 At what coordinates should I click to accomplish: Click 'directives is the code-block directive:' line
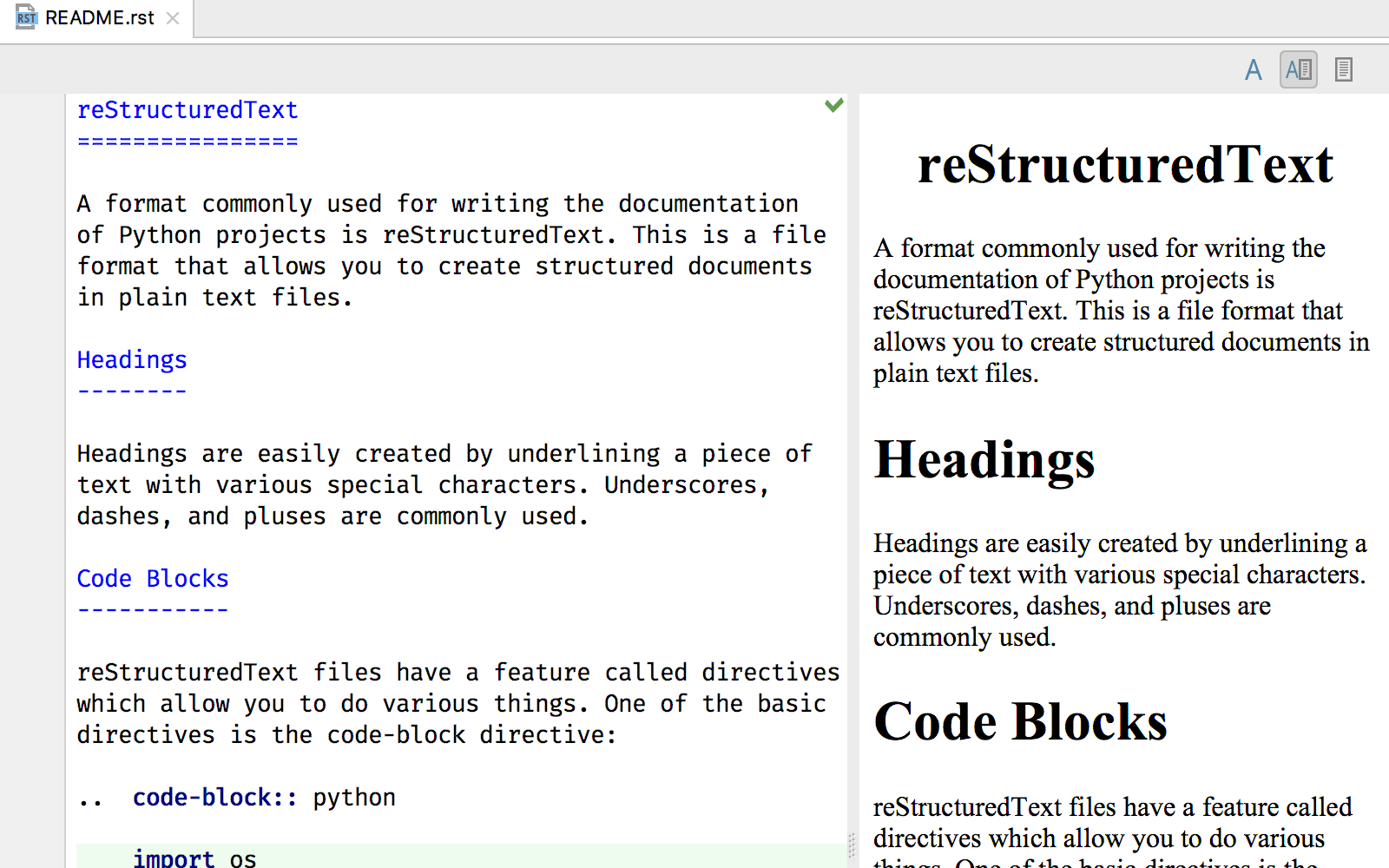[x=347, y=735]
